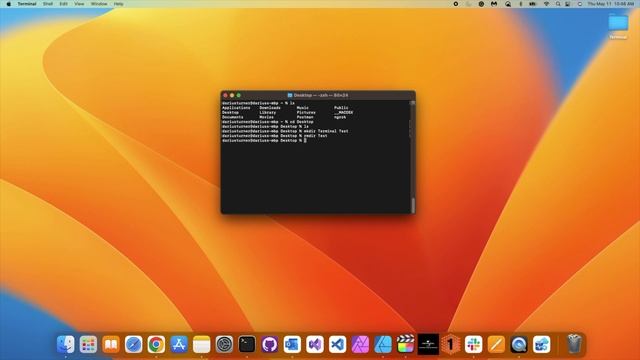Open Spotlight search in menu bar
This screenshot has height=360, width=640.
(558, 4)
